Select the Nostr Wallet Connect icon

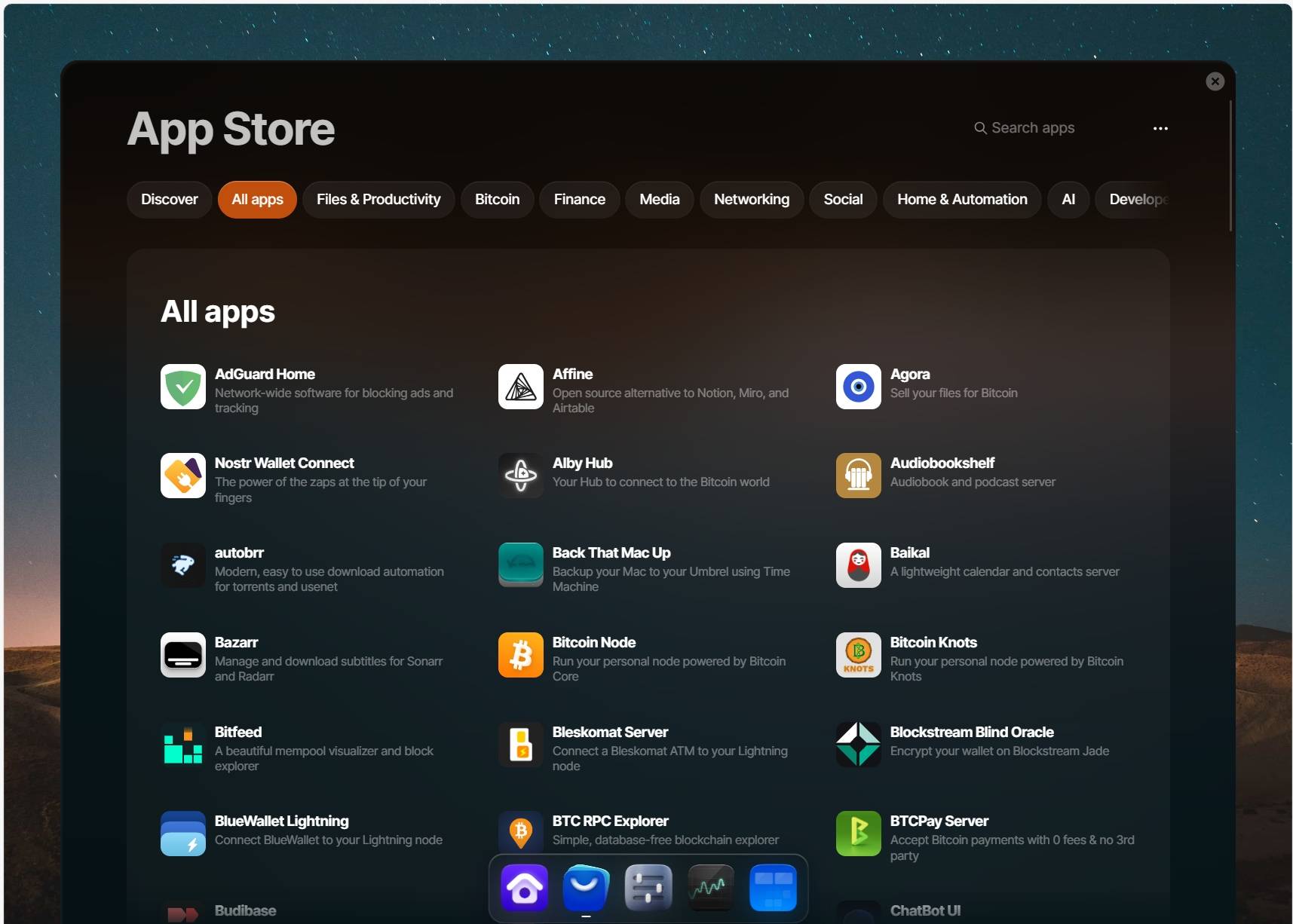(183, 476)
